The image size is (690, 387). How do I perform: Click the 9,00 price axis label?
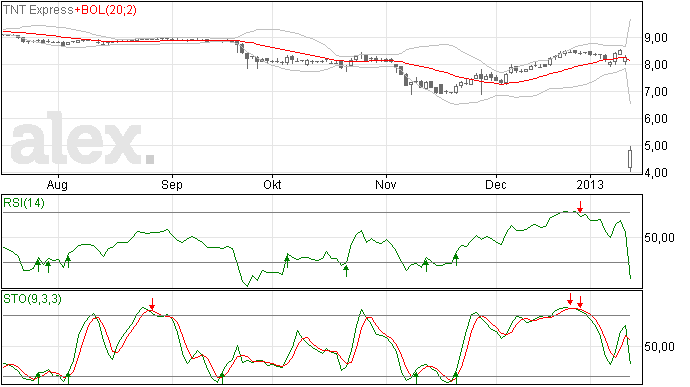point(656,38)
